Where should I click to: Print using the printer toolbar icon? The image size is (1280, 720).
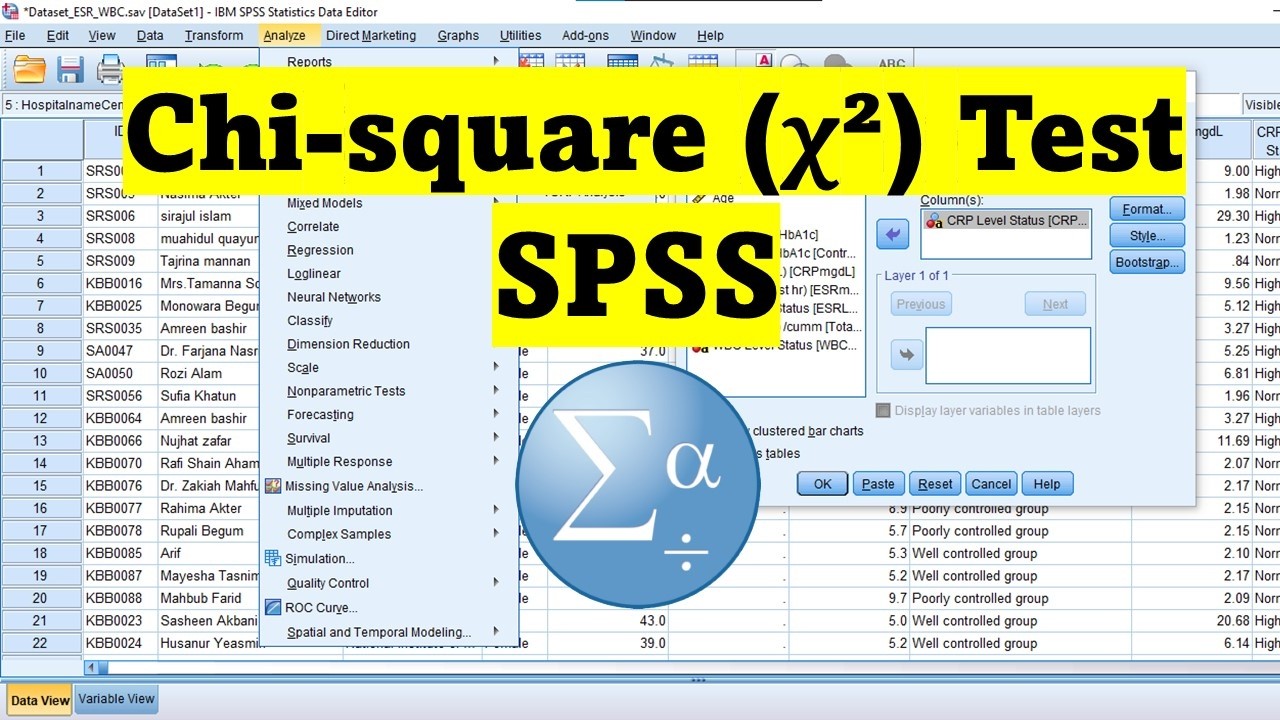tap(110, 69)
